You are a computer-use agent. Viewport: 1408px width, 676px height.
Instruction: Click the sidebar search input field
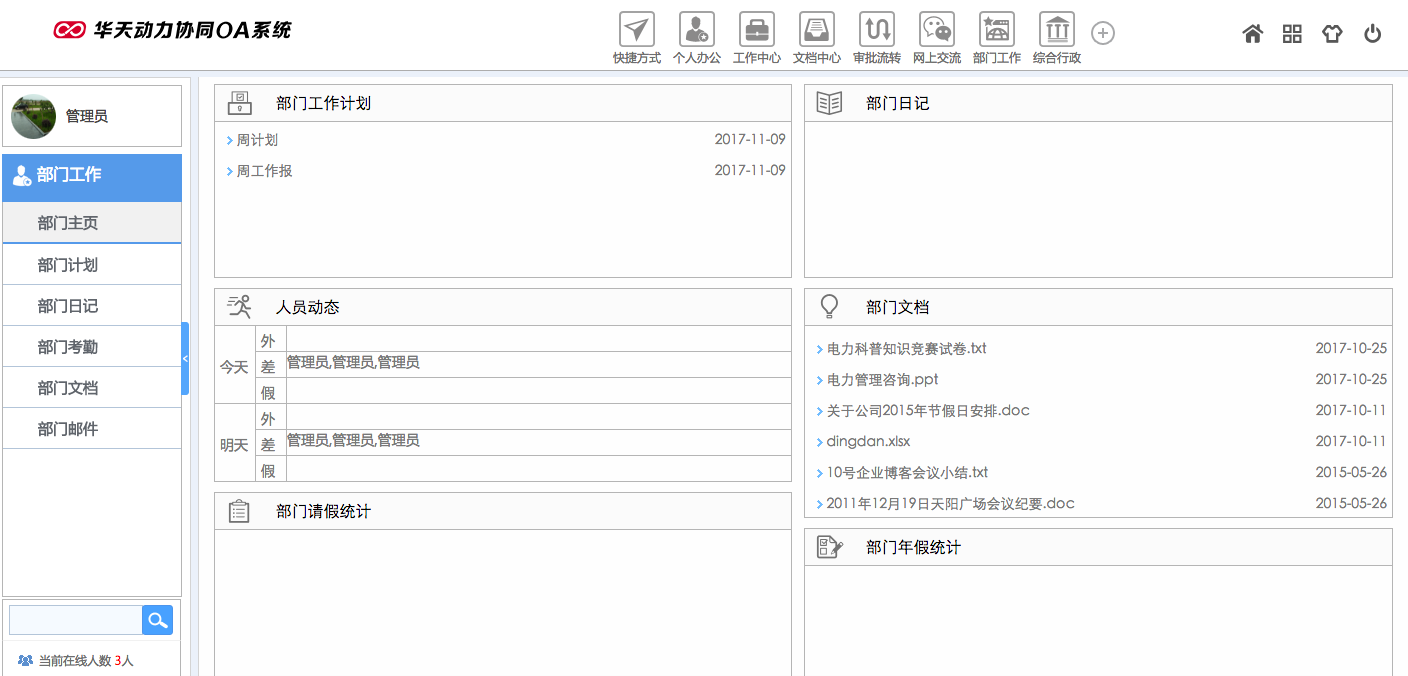click(75, 620)
